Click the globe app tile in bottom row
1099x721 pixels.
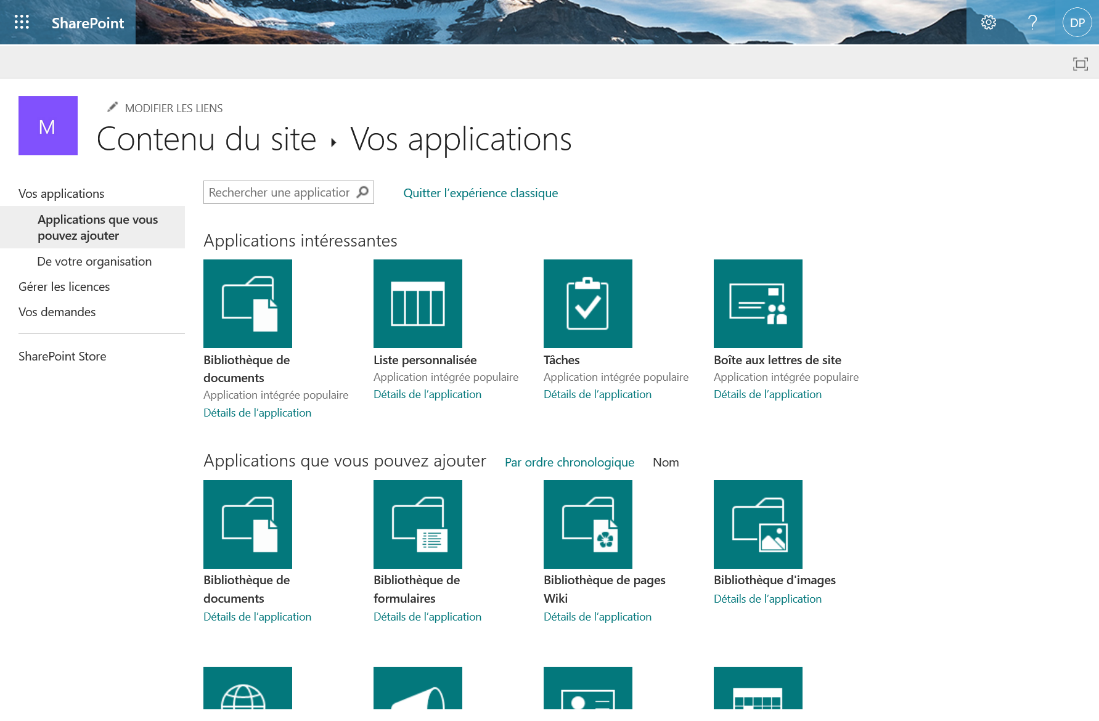(247, 688)
